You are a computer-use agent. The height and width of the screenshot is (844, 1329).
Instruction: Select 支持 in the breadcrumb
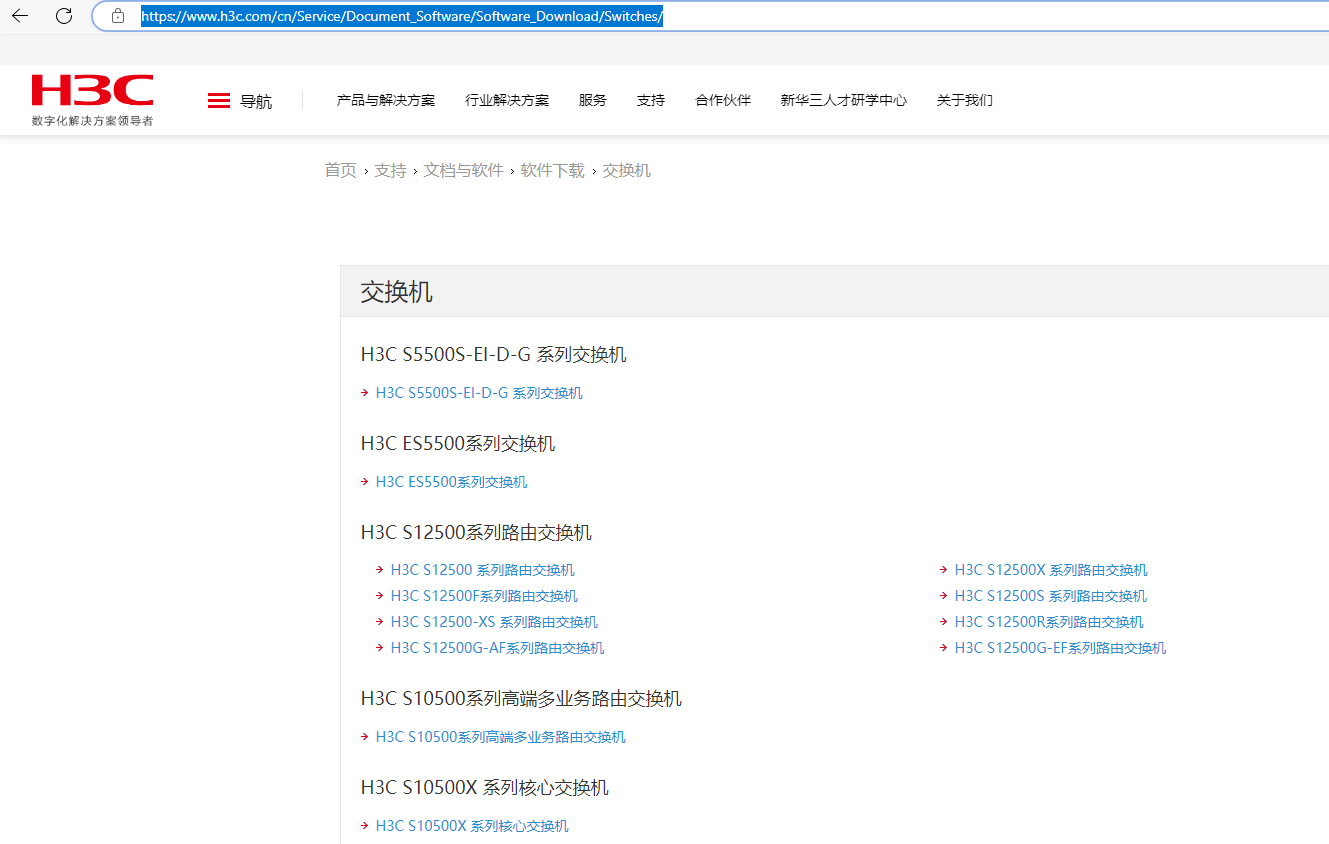click(390, 171)
